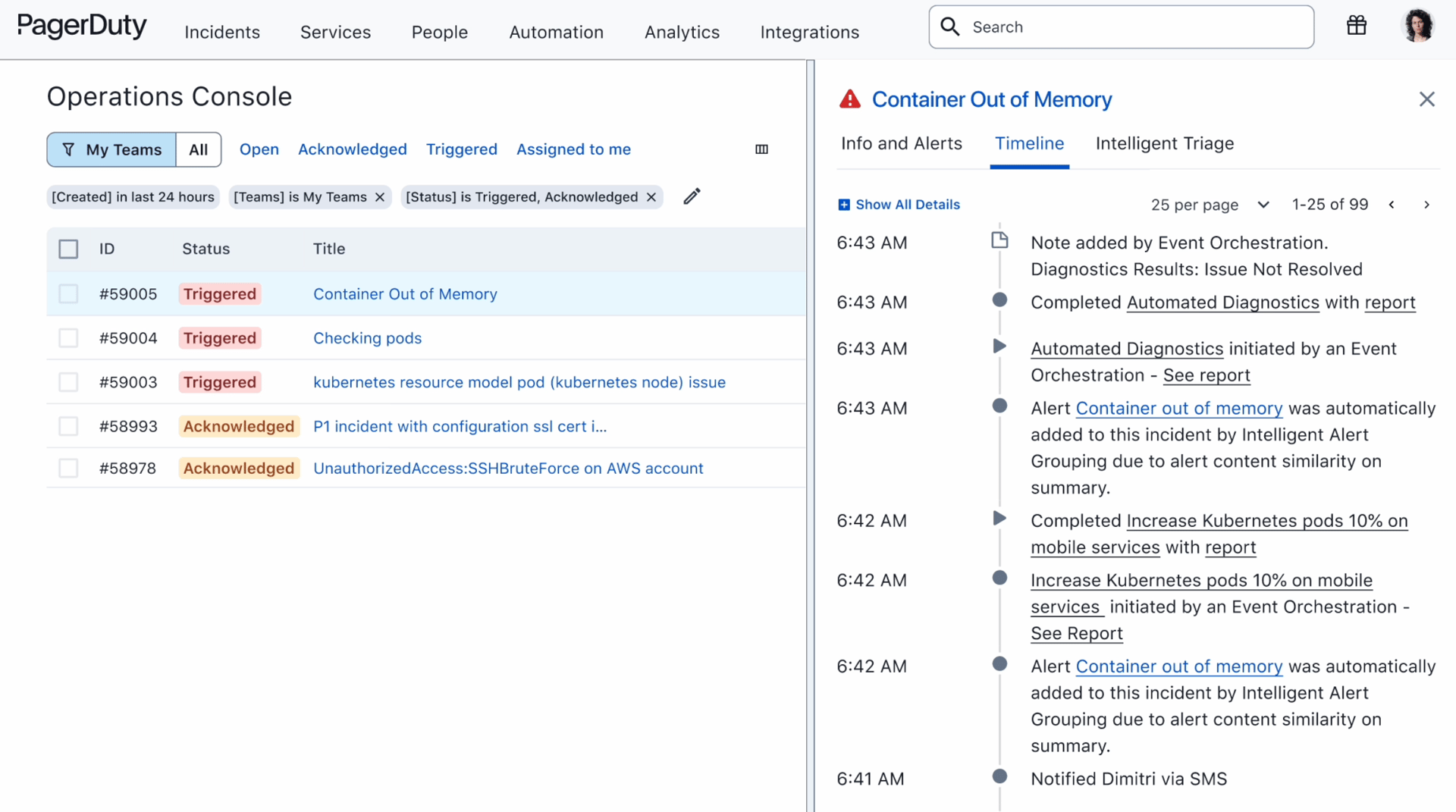This screenshot has width=1456, height=812.
Task: Expand Show All Details in timeline
Action: pyautogui.click(x=899, y=205)
